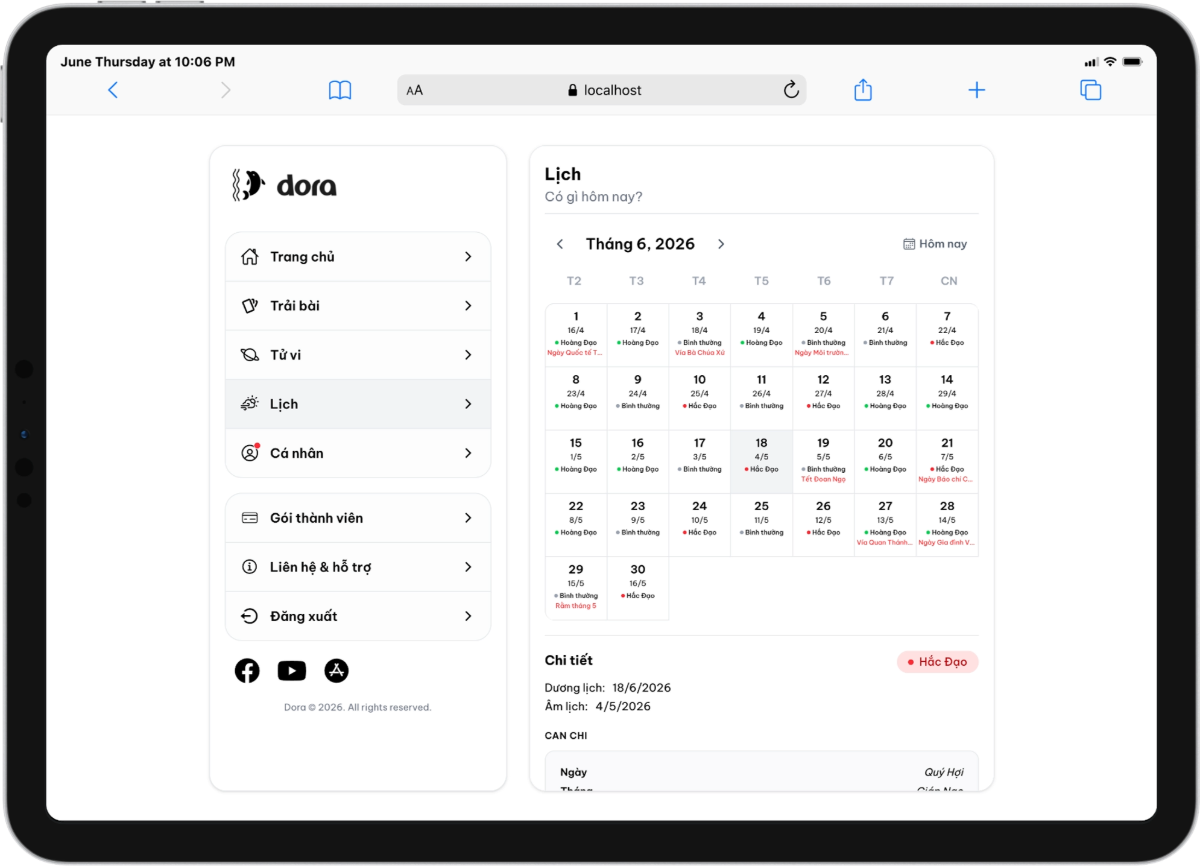Click the Trải bài cards icon
This screenshot has height=866, width=1200.
coord(250,306)
